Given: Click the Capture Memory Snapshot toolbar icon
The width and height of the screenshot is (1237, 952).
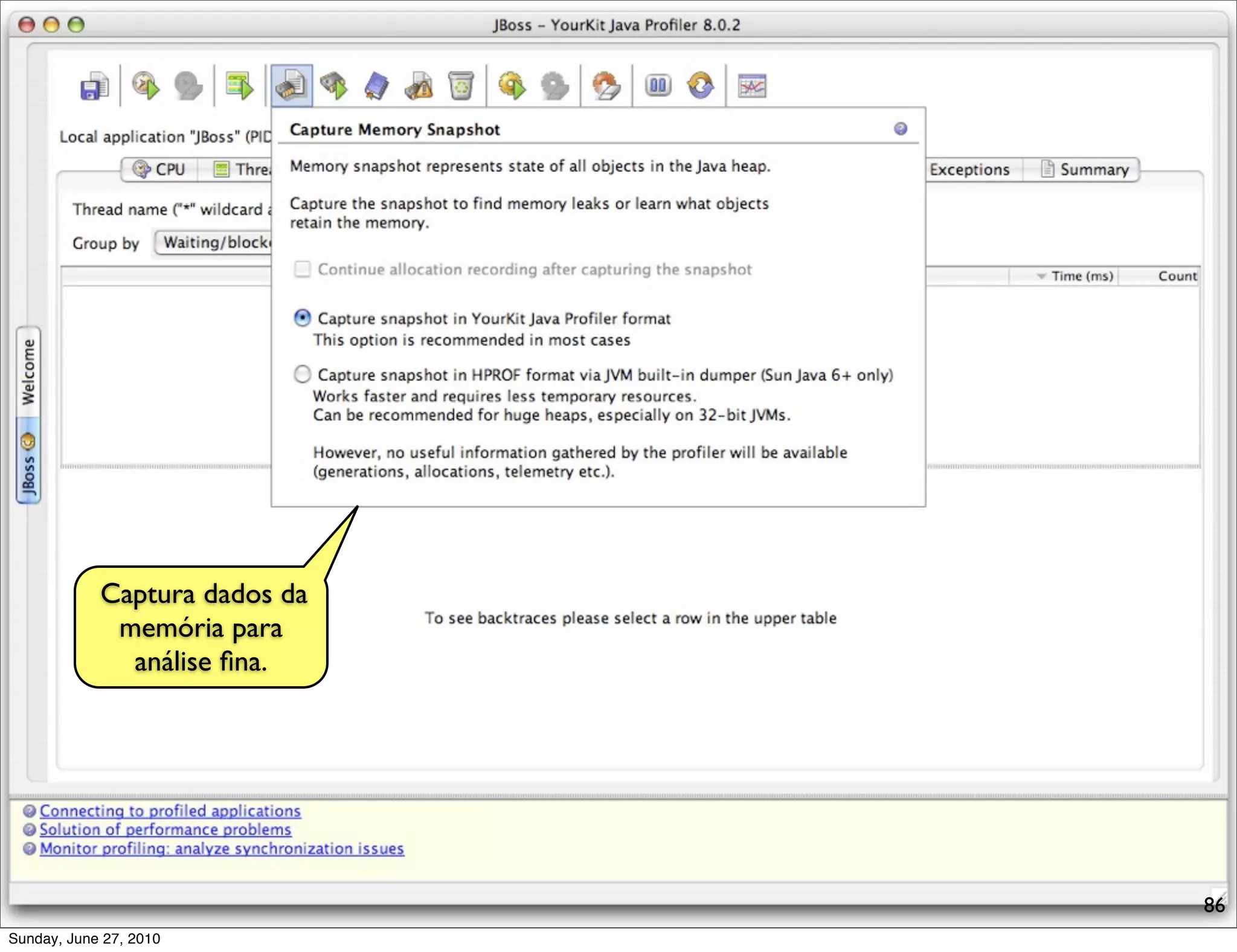Looking at the screenshot, I should pos(291,86).
